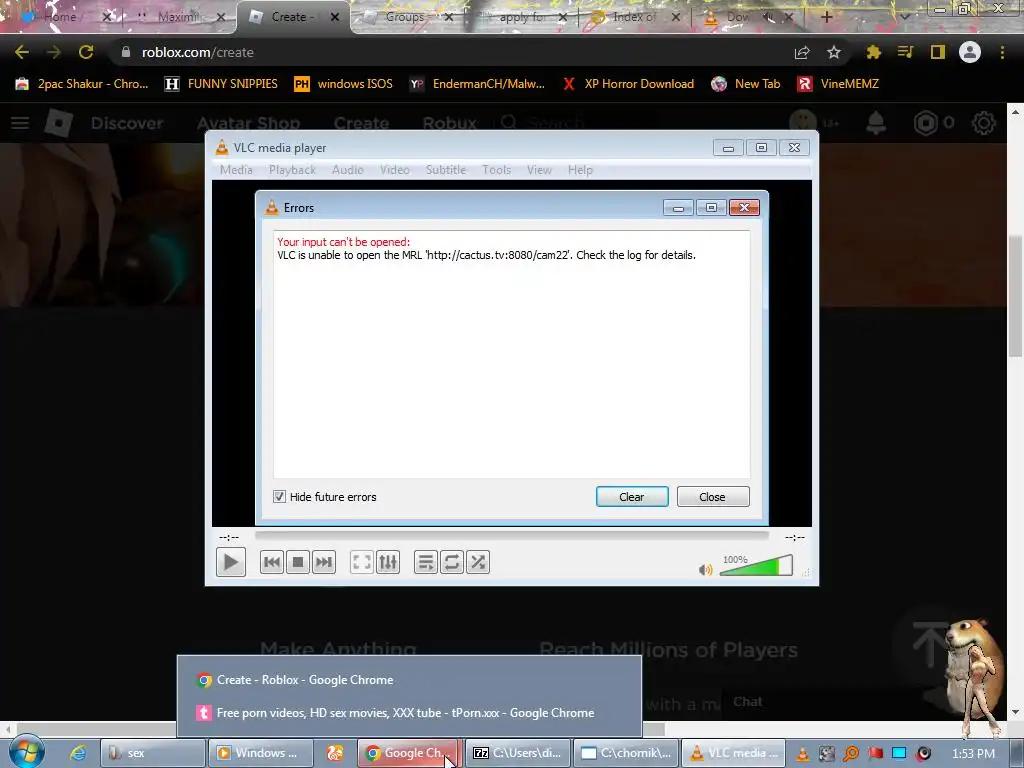Open Roblox hamburger menu
Screen dimensions: 1024x768
[x=20, y=123]
